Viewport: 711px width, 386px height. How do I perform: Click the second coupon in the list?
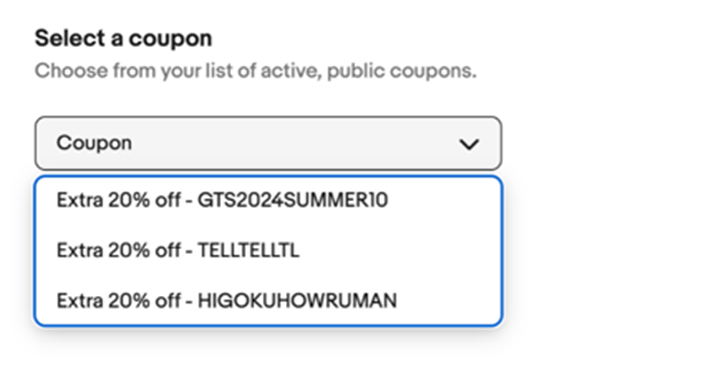coord(268,250)
